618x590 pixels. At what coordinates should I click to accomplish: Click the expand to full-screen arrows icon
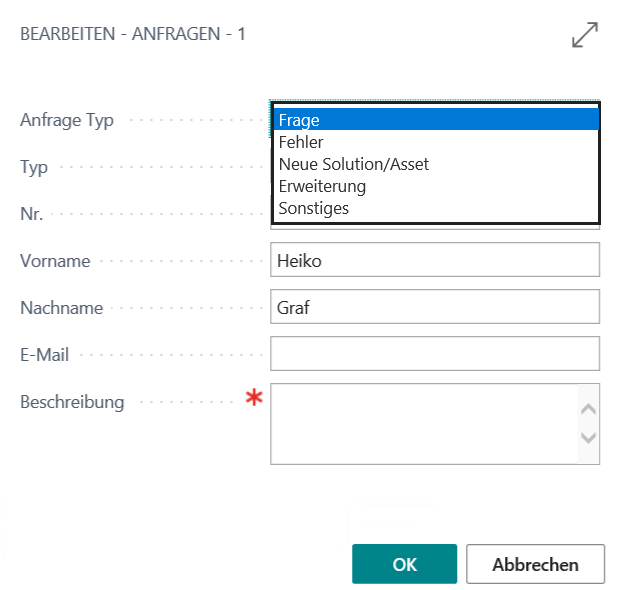[584, 36]
